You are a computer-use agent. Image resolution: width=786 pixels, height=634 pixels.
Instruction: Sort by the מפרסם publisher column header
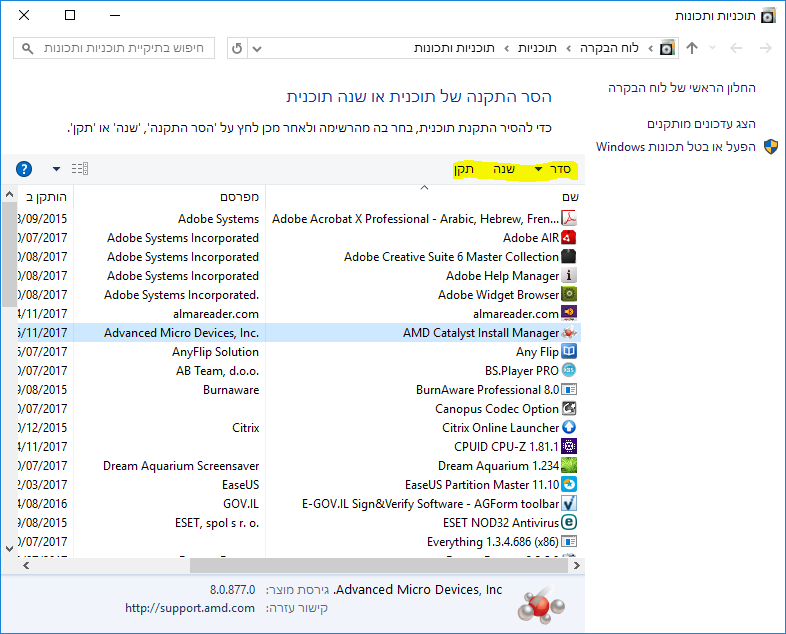169,197
